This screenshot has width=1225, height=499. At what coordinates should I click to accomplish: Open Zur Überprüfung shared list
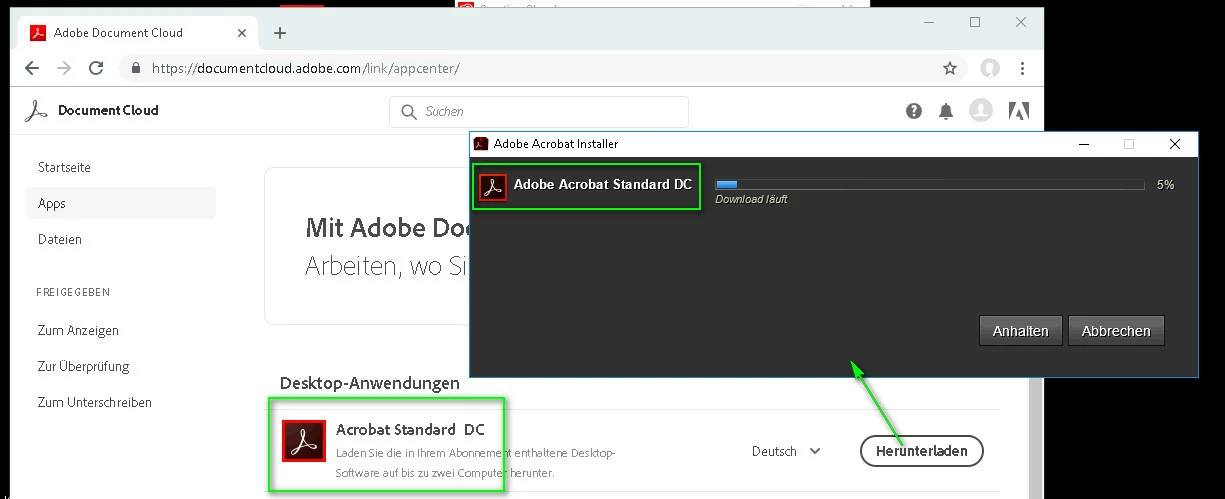pyautogui.click(x=84, y=366)
